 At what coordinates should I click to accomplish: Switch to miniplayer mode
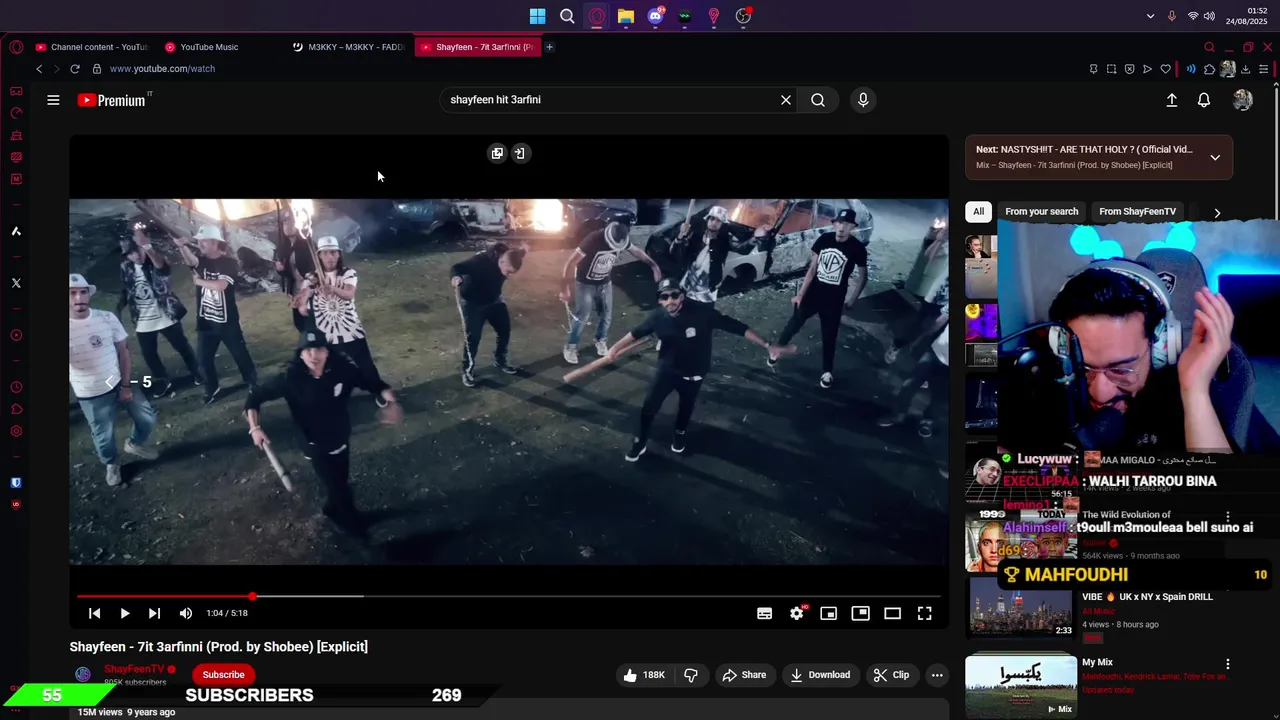828,613
